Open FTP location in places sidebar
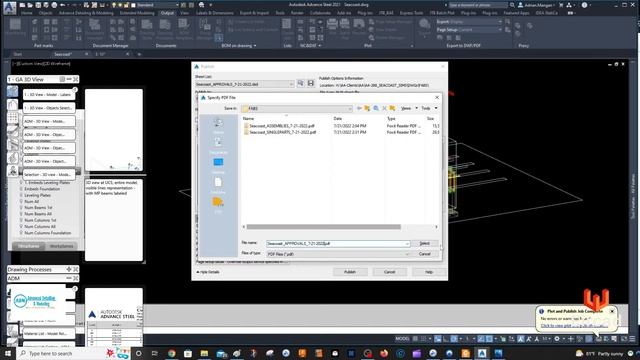 click(218, 204)
